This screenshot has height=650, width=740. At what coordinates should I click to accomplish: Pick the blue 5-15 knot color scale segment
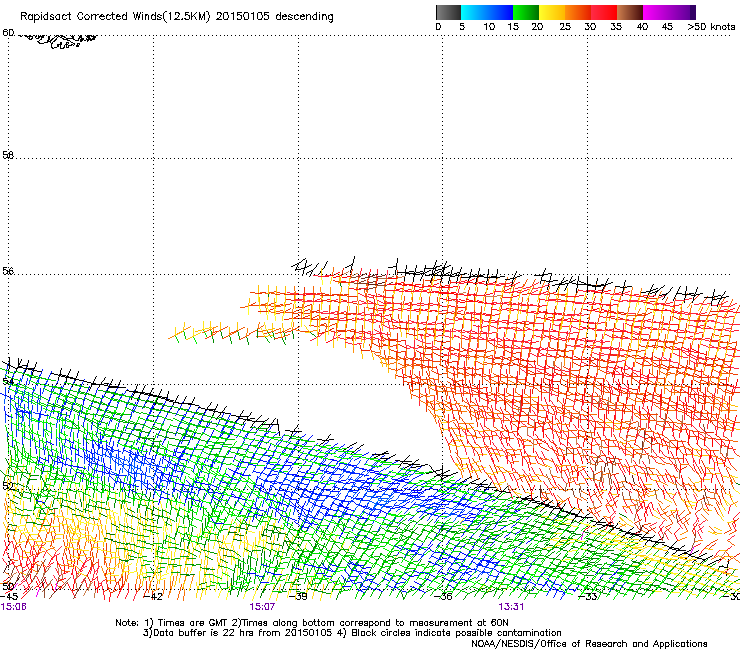point(487,12)
